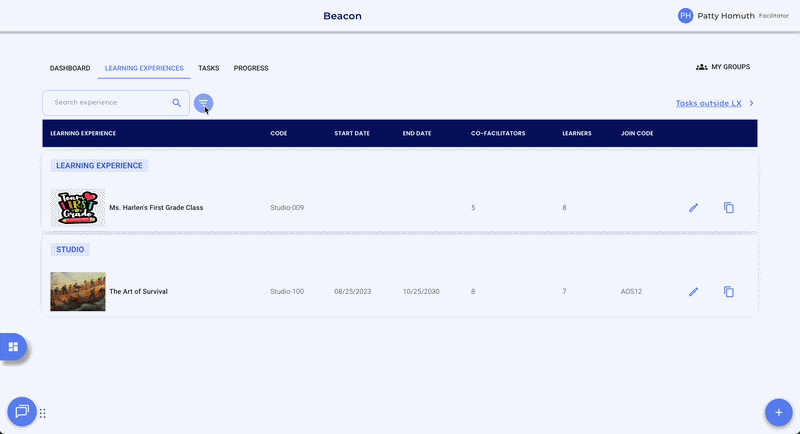The image size is (800, 434).
Task: Click the drag handle dots near chat
Action: pos(43,413)
